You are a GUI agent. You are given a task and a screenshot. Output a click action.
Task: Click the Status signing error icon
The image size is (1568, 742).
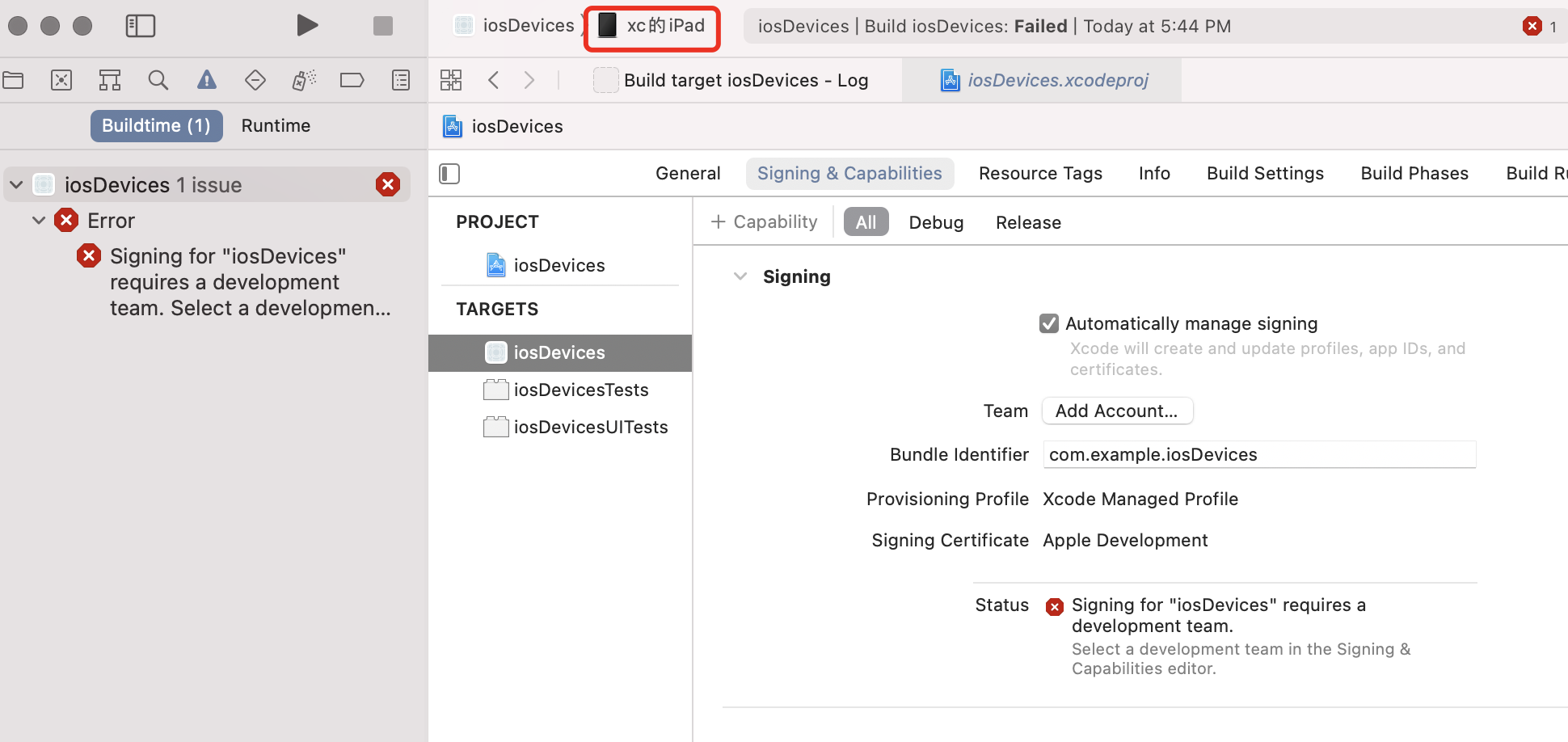pos(1054,607)
